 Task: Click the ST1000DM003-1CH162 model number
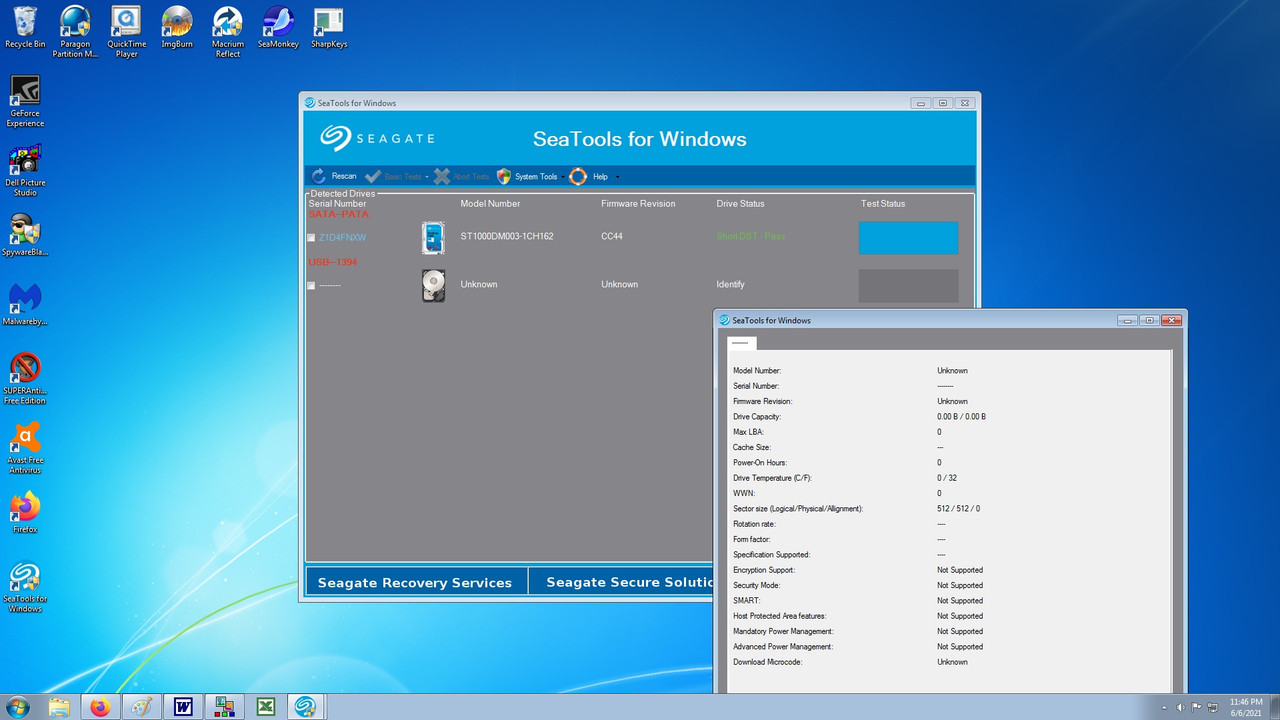click(x=507, y=237)
